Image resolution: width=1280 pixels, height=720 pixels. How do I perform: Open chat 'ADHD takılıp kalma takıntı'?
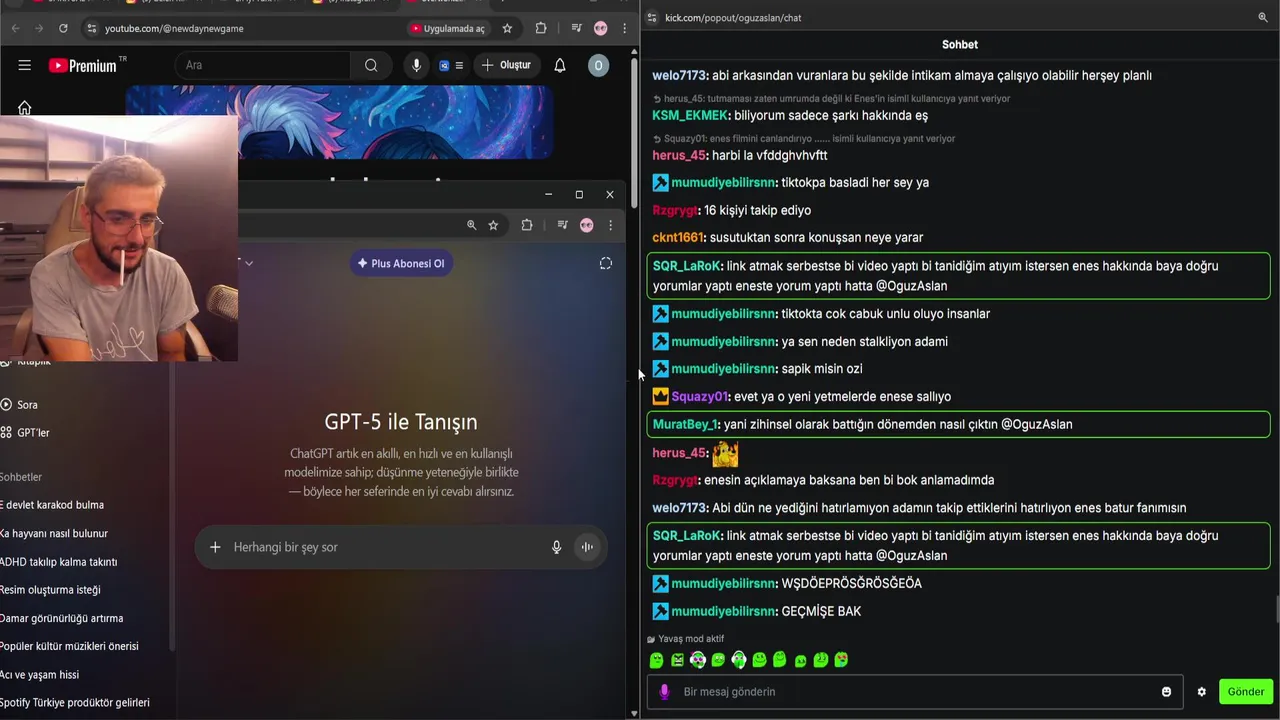[x=58, y=562]
